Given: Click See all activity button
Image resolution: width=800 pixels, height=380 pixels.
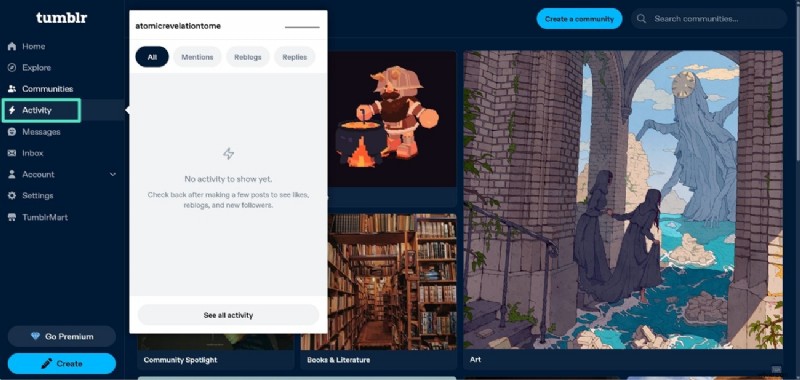Looking at the screenshot, I should point(228,315).
